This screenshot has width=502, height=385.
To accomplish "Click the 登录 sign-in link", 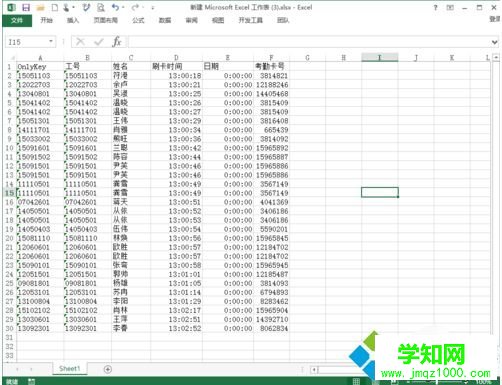I will click(494, 19).
